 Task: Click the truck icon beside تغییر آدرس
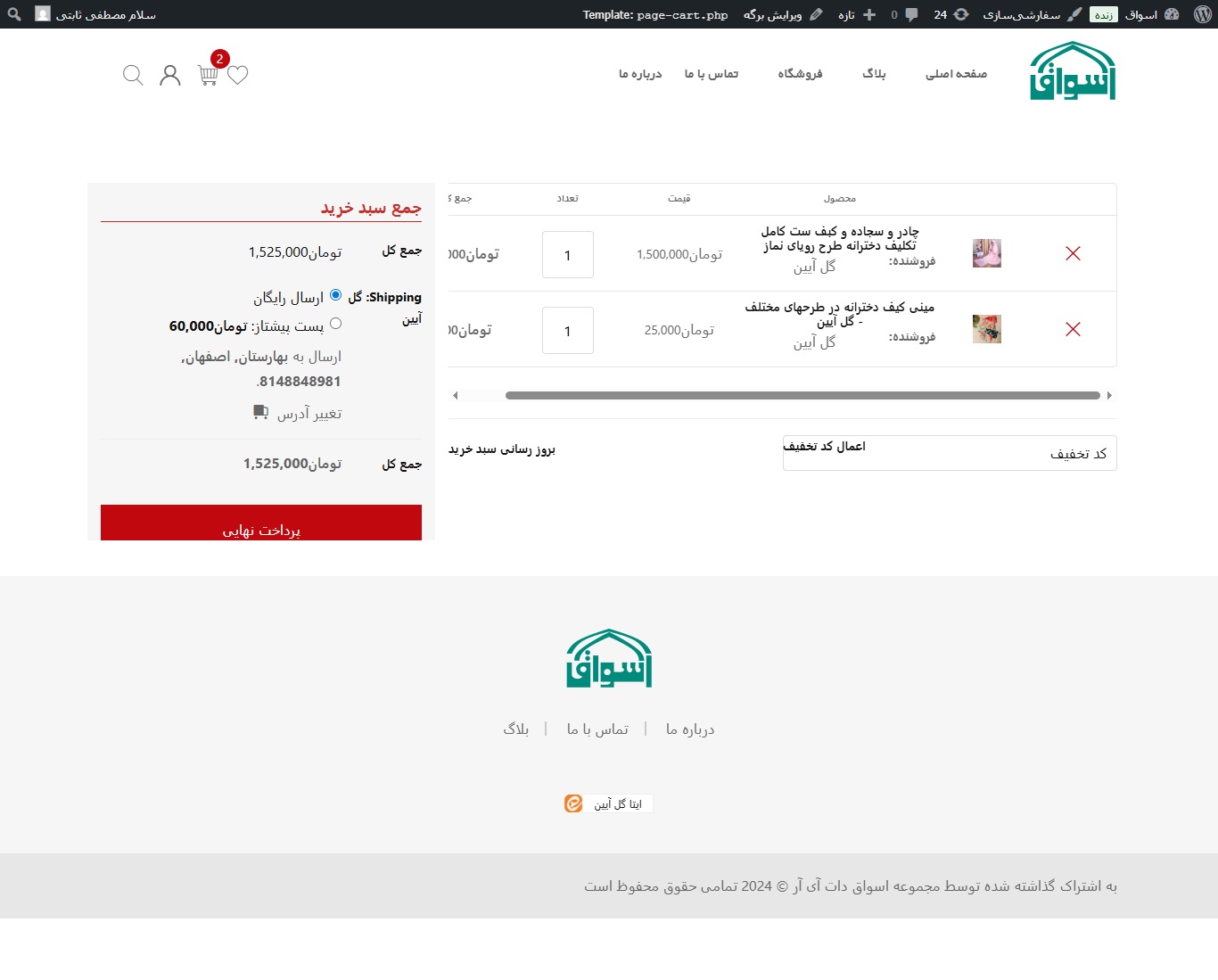(x=259, y=412)
